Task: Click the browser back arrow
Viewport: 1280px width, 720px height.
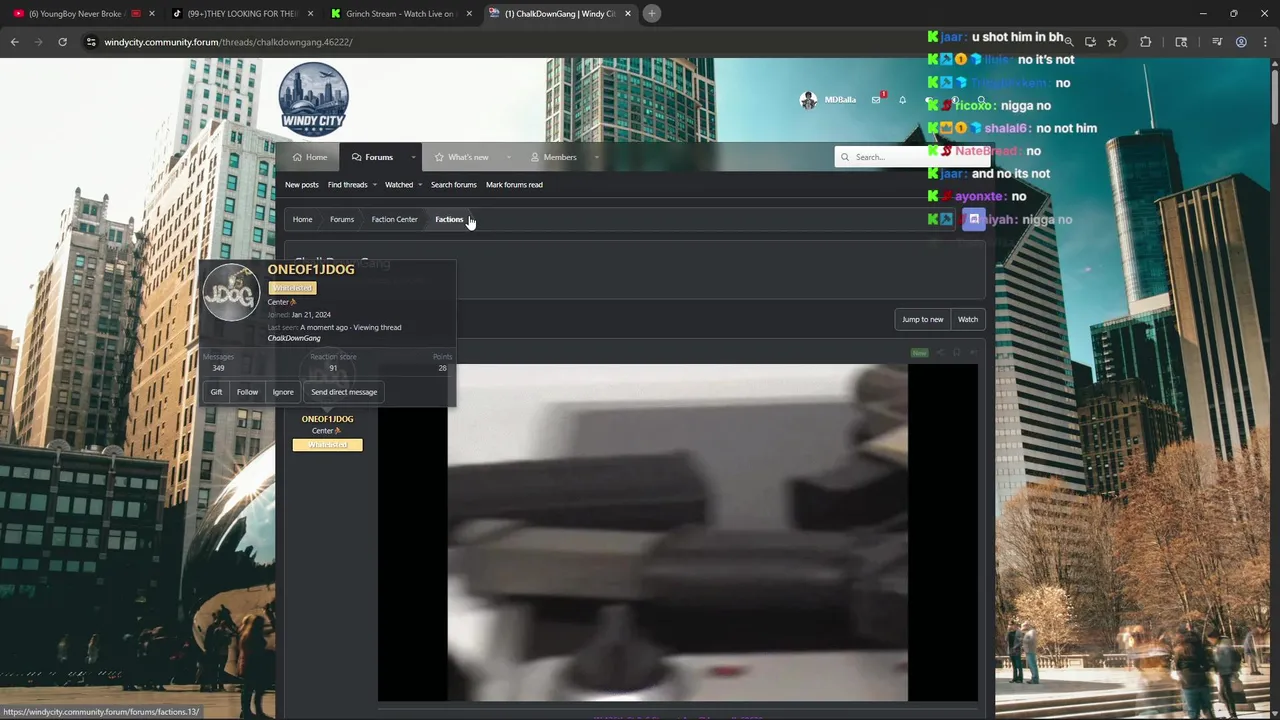Action: pos(14,42)
